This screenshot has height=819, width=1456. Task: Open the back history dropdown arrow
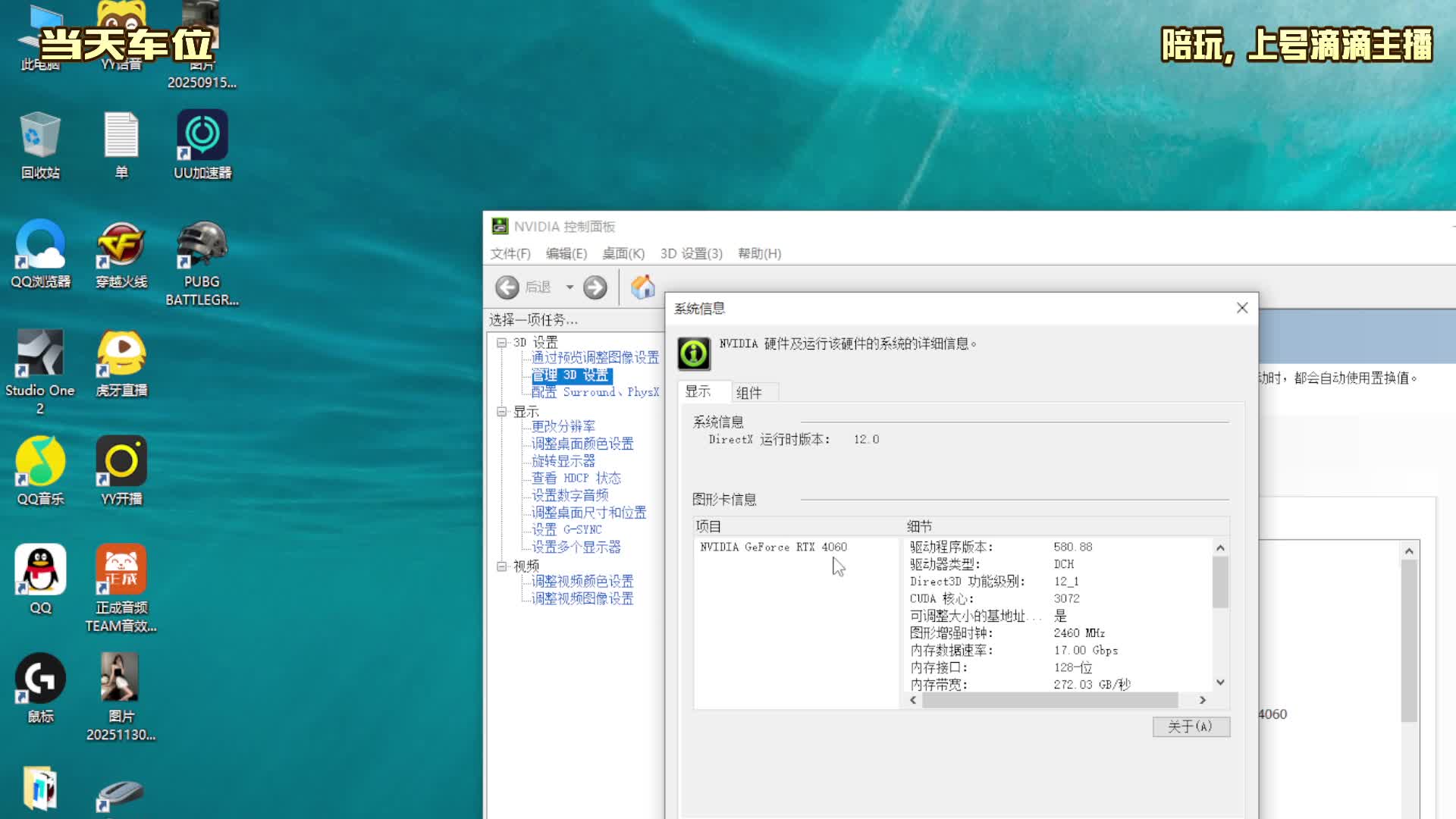point(570,287)
